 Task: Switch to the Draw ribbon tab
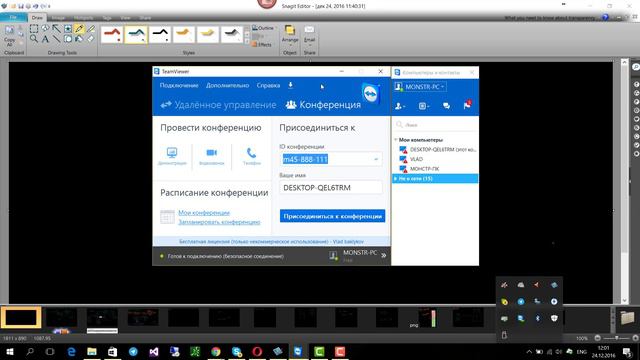[37, 18]
